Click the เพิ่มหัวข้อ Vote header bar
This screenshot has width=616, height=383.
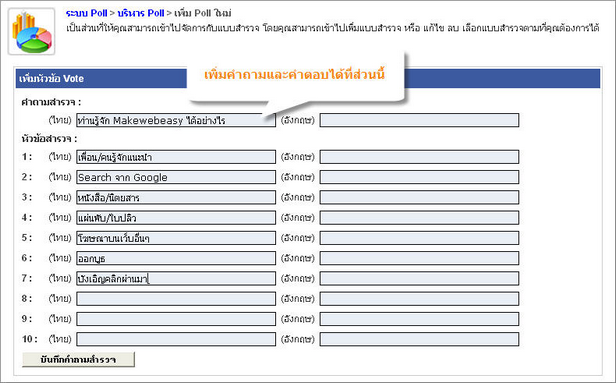308,79
